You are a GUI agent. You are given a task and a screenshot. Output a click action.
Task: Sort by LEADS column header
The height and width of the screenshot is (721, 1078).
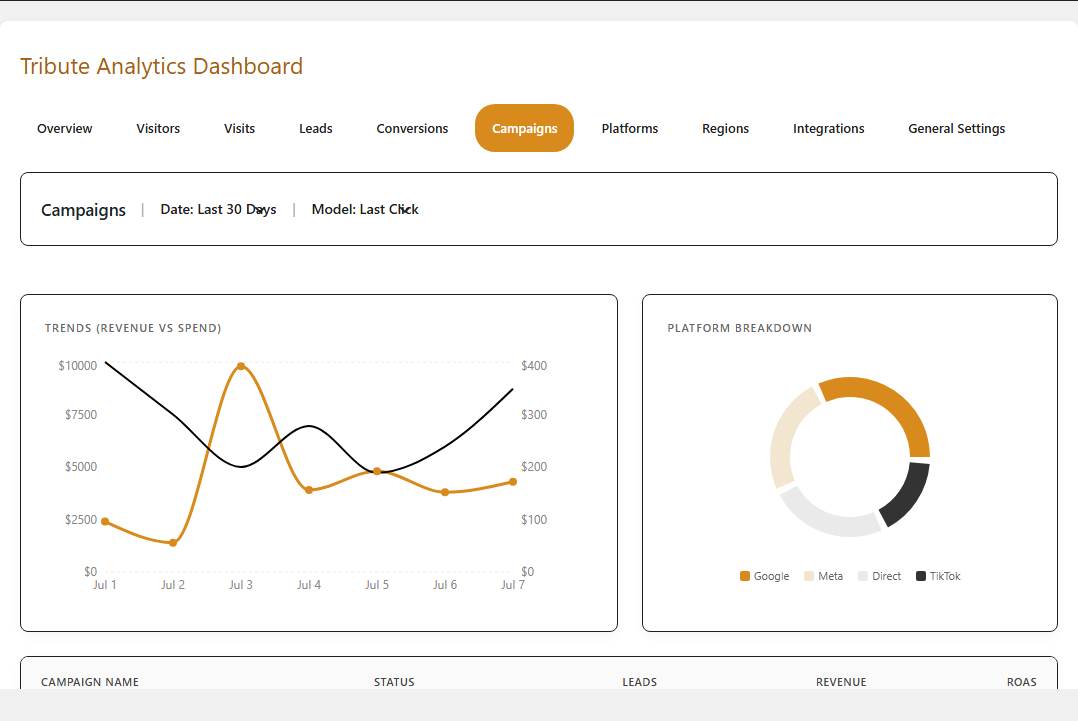point(639,682)
